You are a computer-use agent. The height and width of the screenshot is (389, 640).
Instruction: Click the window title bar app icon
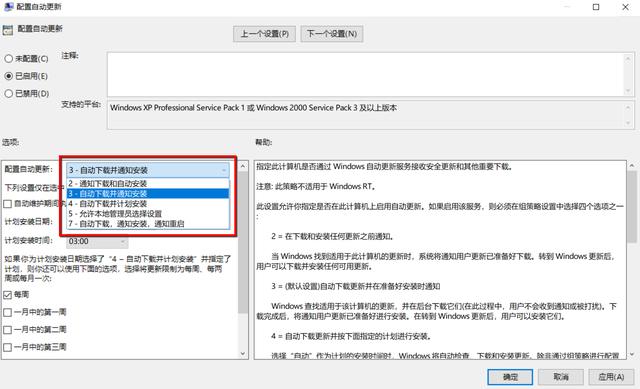9,7
